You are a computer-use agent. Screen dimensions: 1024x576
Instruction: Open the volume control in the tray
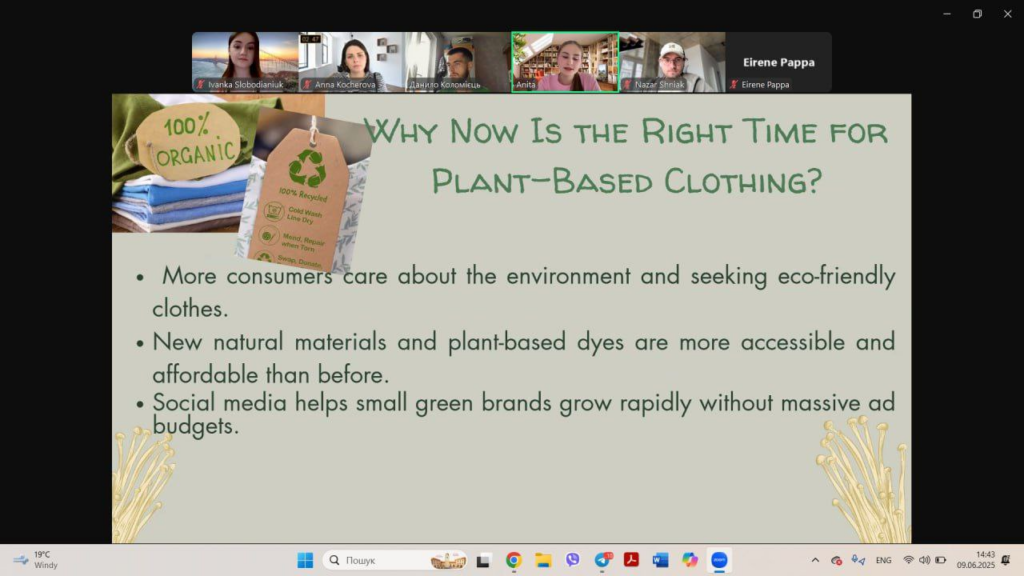pos(924,560)
